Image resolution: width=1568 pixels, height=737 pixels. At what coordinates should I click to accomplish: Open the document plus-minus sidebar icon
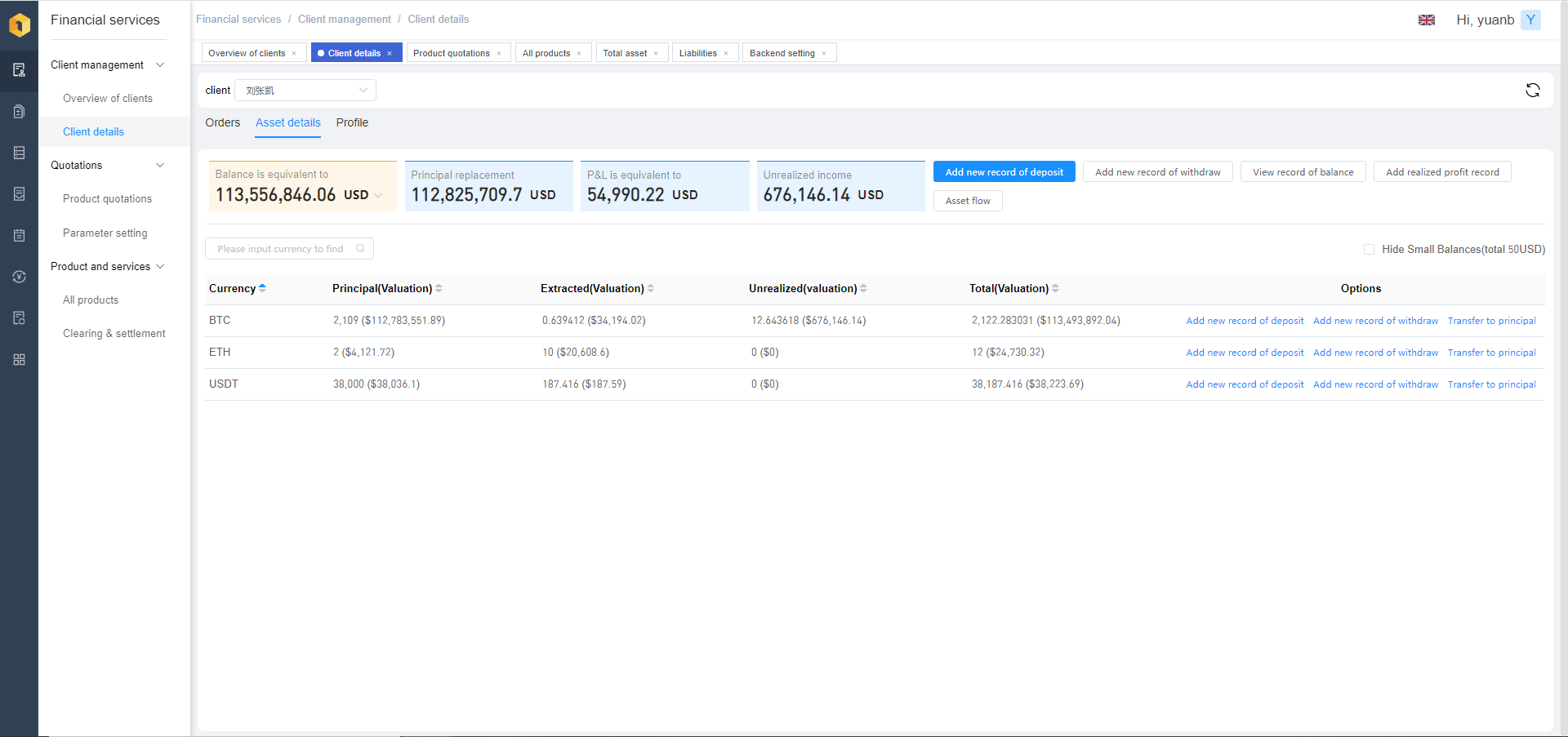point(20,112)
